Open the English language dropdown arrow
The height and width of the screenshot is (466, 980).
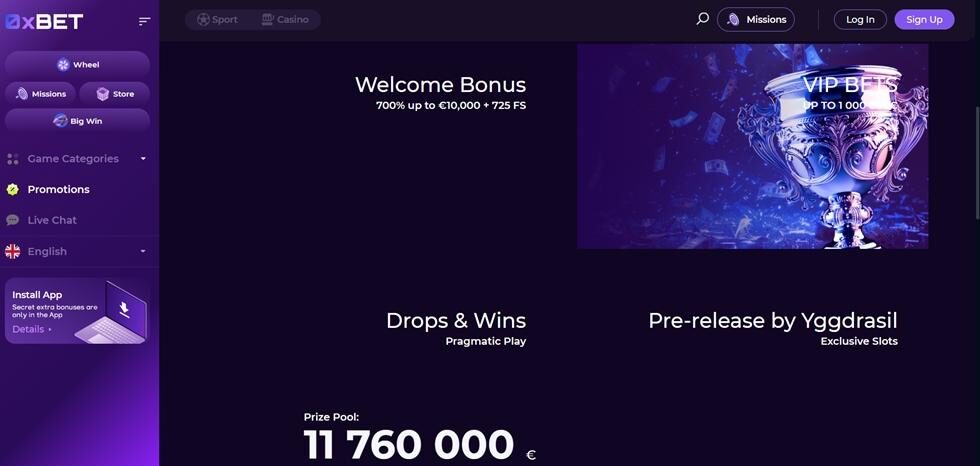pos(143,251)
